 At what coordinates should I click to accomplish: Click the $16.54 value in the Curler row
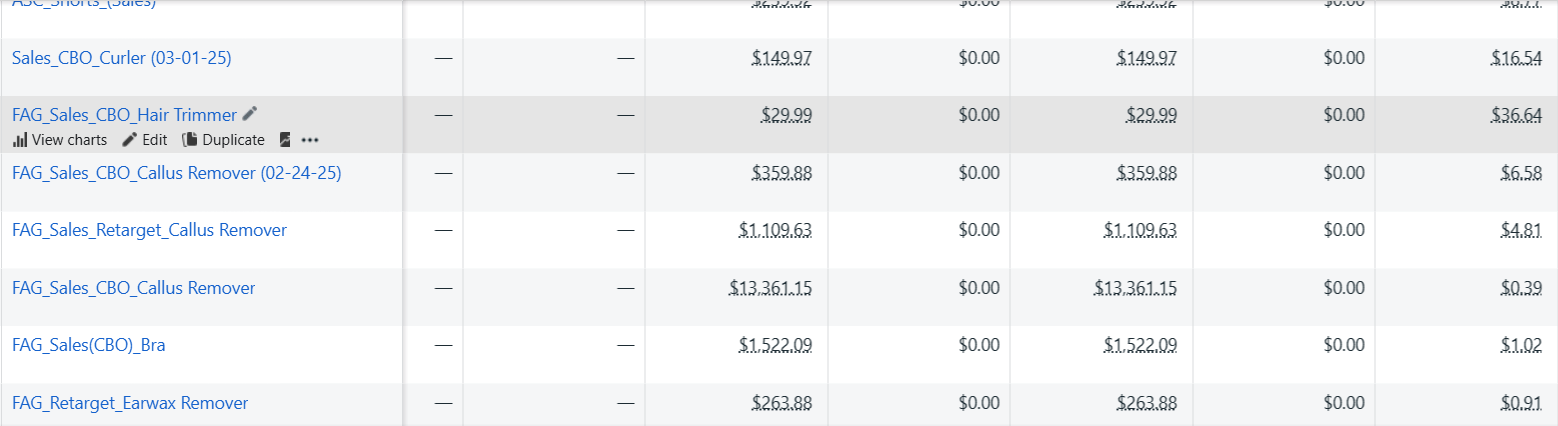(1521, 58)
